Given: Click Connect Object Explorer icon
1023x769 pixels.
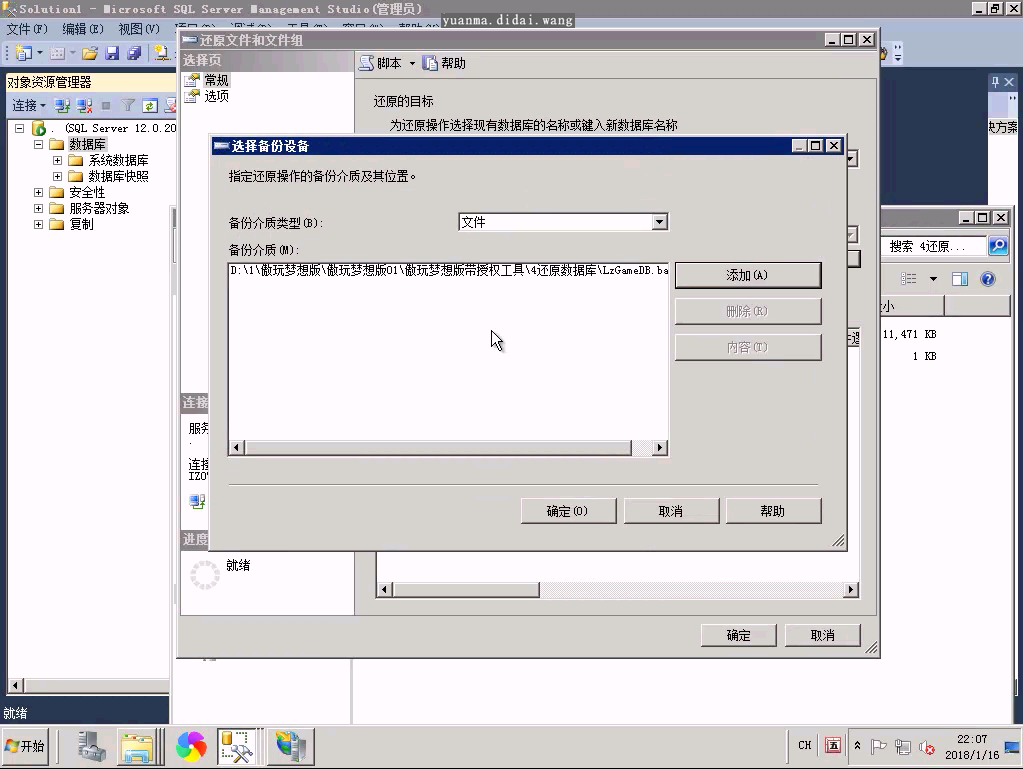Looking at the screenshot, I should click(x=62, y=105).
